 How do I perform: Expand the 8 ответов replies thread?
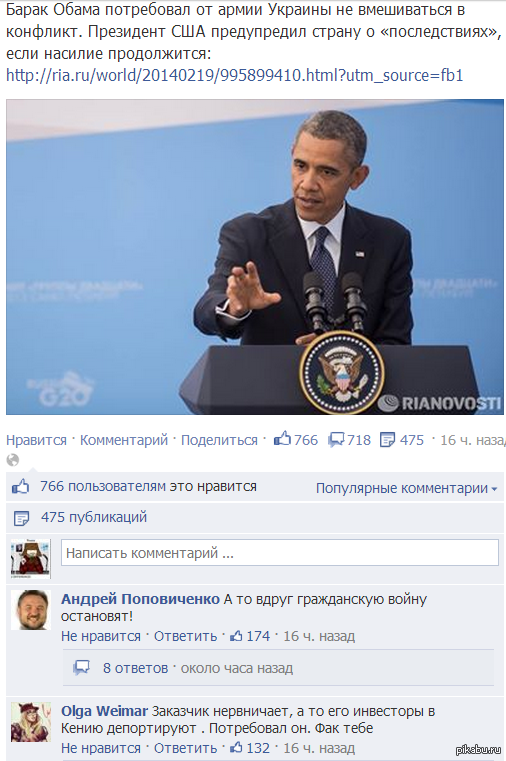coord(135,668)
